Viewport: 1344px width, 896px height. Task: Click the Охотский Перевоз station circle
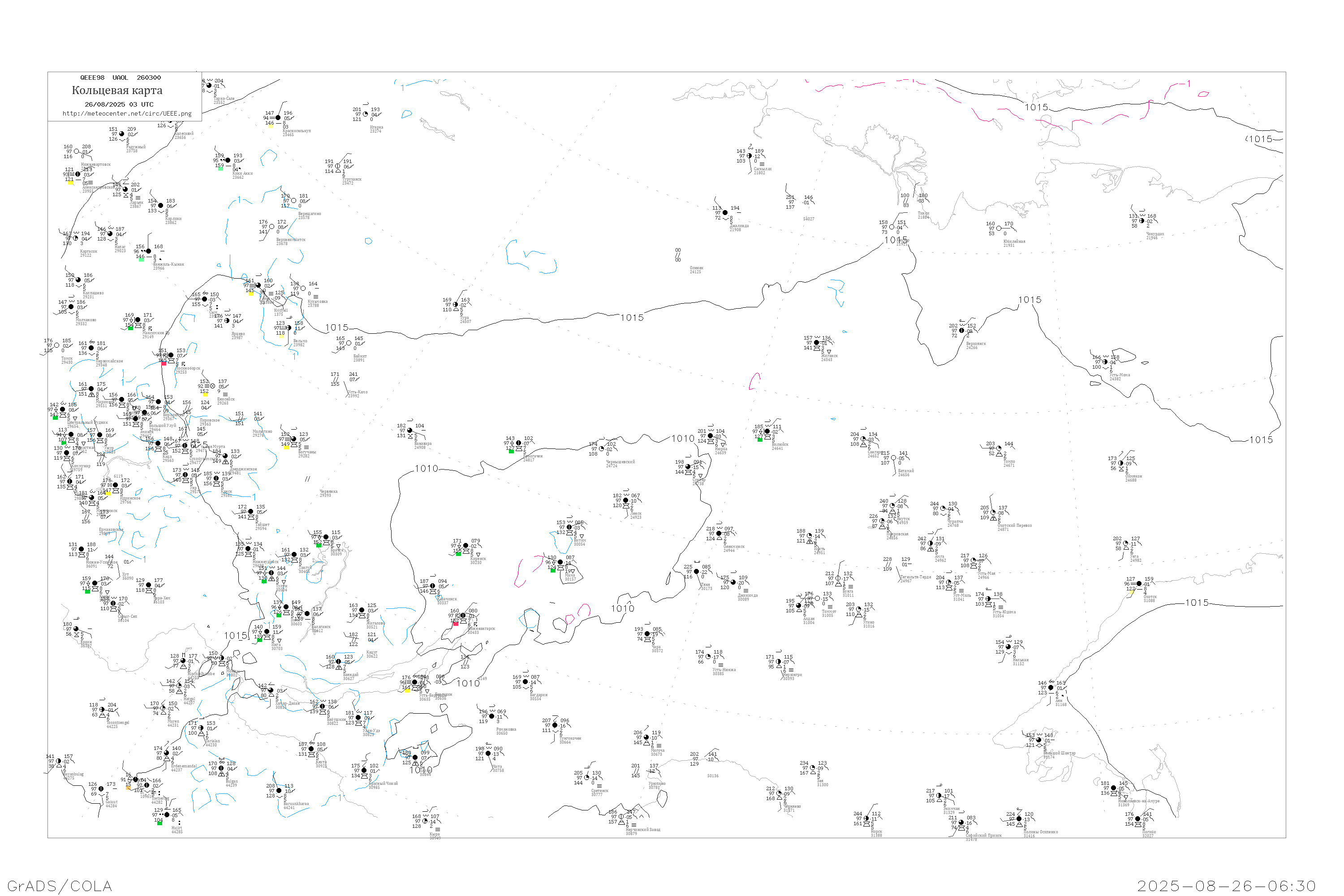(994, 513)
